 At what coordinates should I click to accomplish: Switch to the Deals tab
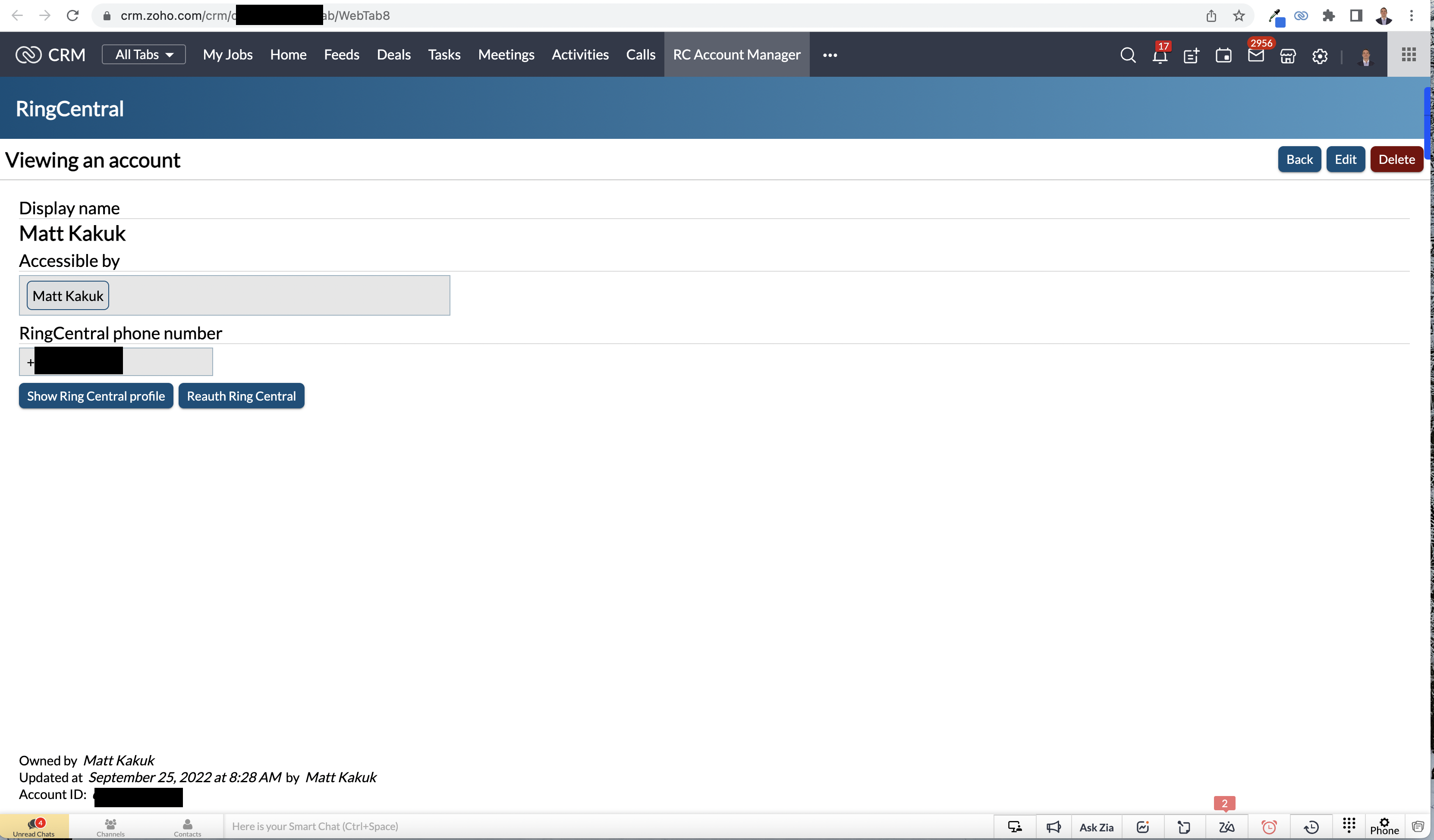click(394, 55)
